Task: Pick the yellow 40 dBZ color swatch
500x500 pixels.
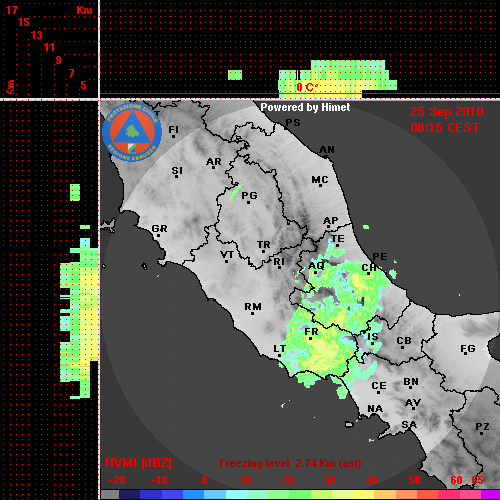Action: point(364,495)
